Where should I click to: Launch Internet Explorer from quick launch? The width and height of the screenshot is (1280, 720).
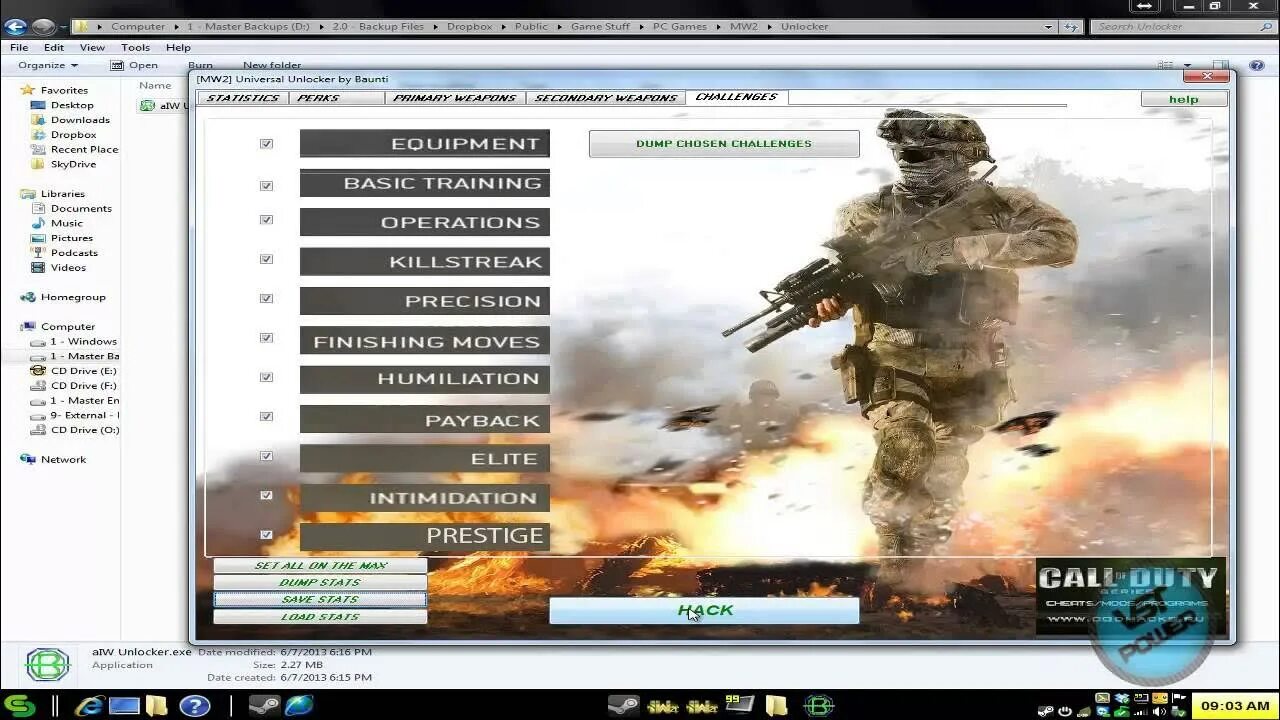89,706
